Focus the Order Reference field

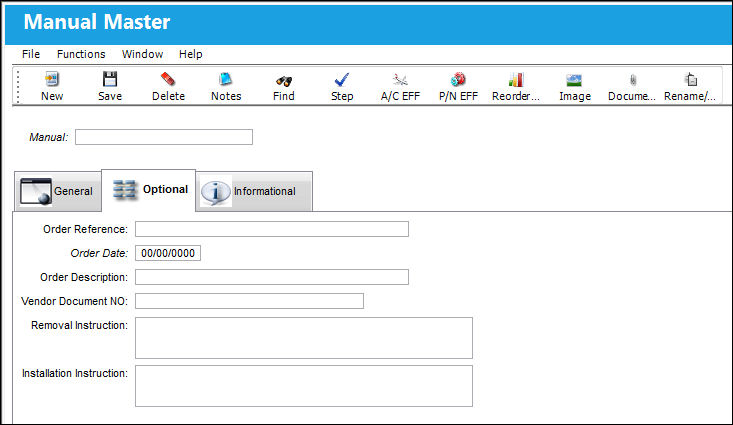coord(272,229)
